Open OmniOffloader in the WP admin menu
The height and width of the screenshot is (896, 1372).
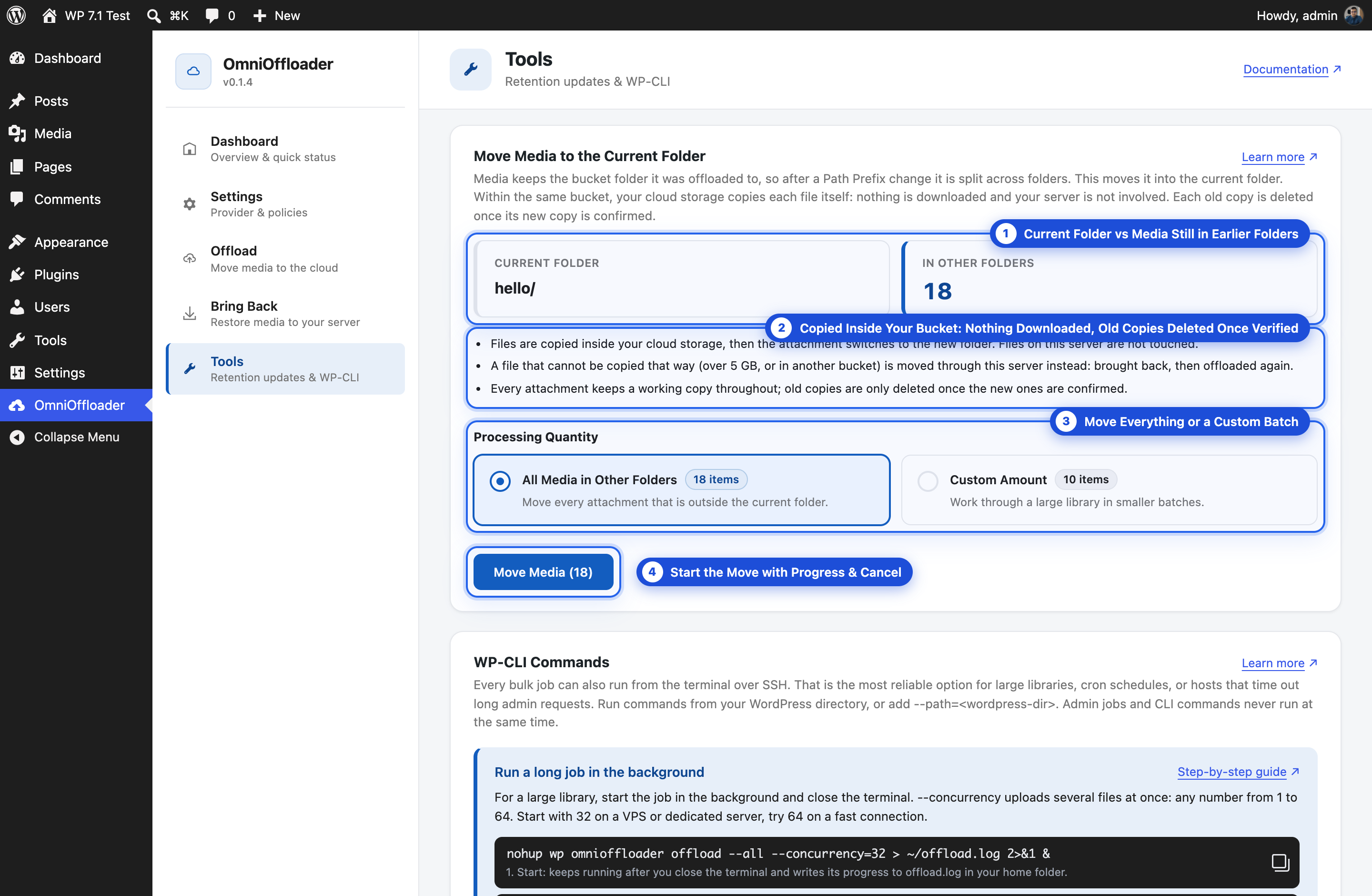coord(76,405)
